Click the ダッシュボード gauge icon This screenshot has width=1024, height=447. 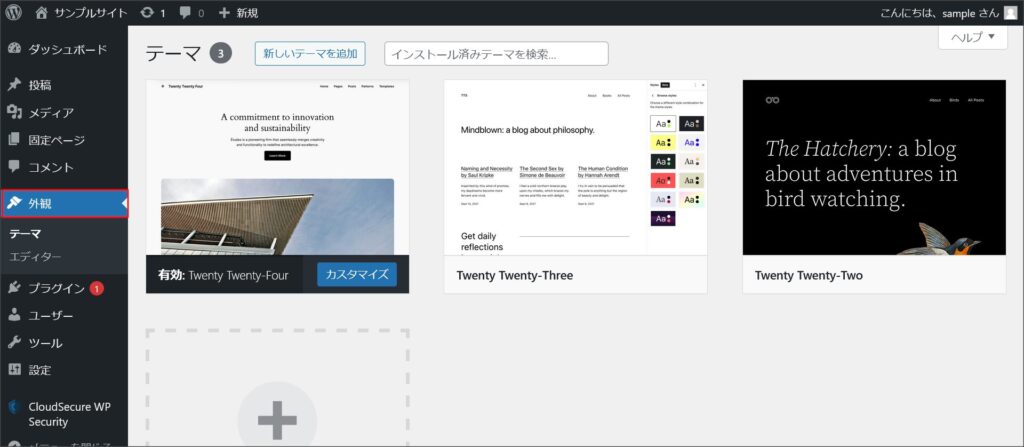click(14, 50)
